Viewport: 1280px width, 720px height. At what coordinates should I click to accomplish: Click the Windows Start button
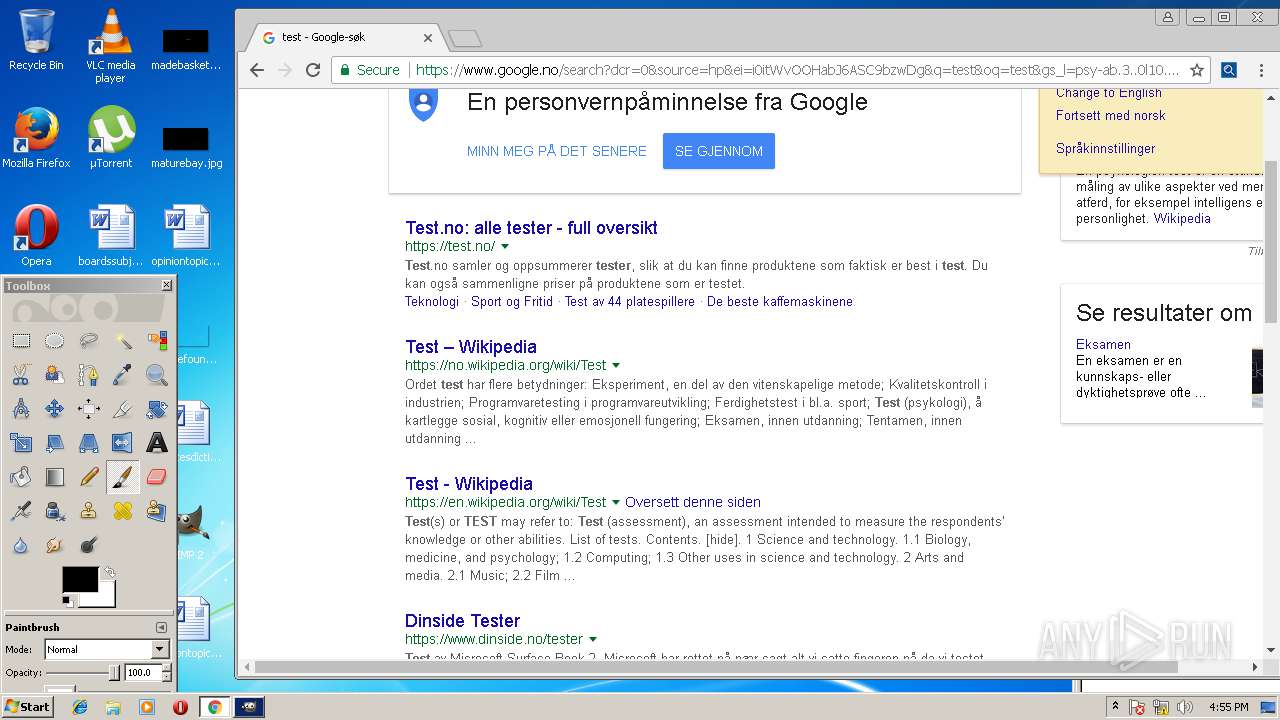[x=27, y=707]
